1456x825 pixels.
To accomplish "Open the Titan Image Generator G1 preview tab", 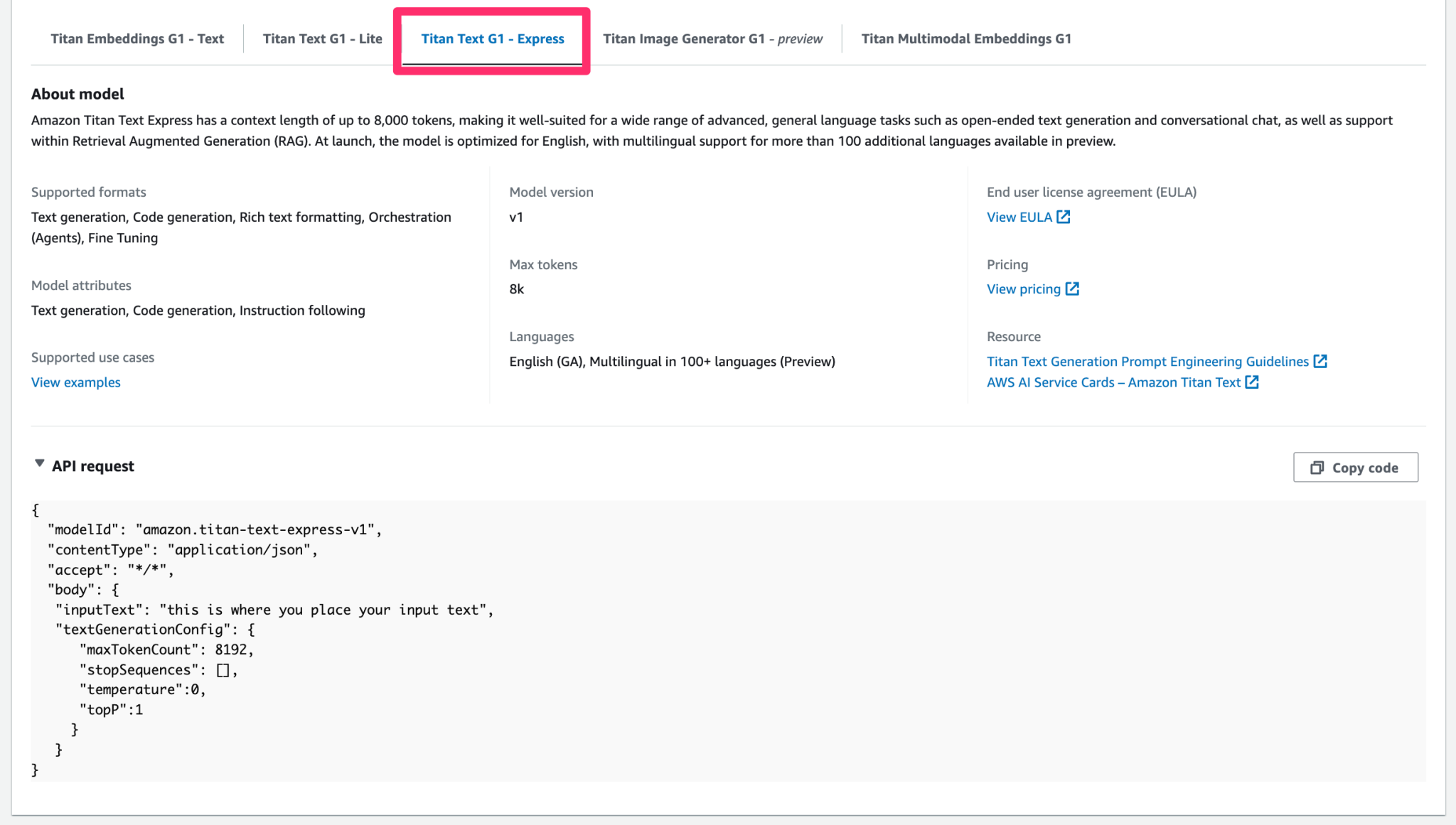I will pyautogui.click(x=712, y=38).
